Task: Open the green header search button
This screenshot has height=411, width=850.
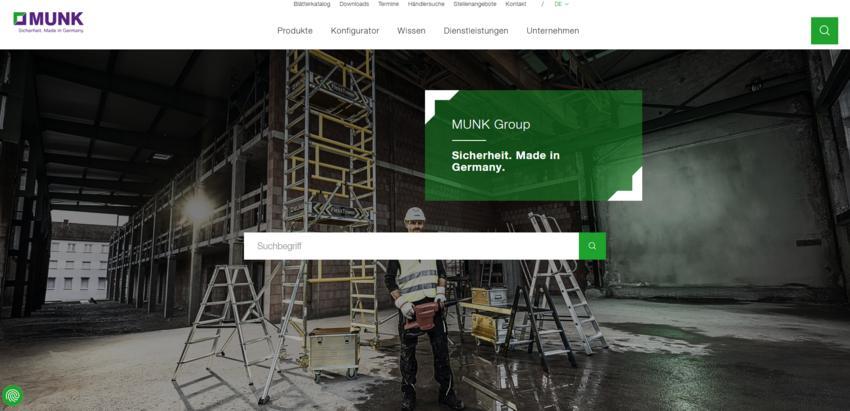Action: (x=824, y=31)
